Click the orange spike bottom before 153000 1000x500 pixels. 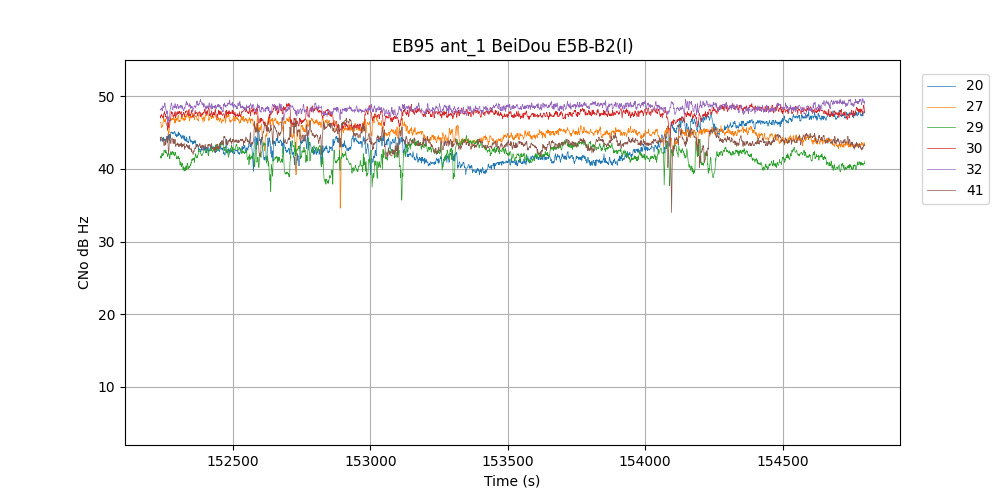(x=340, y=207)
